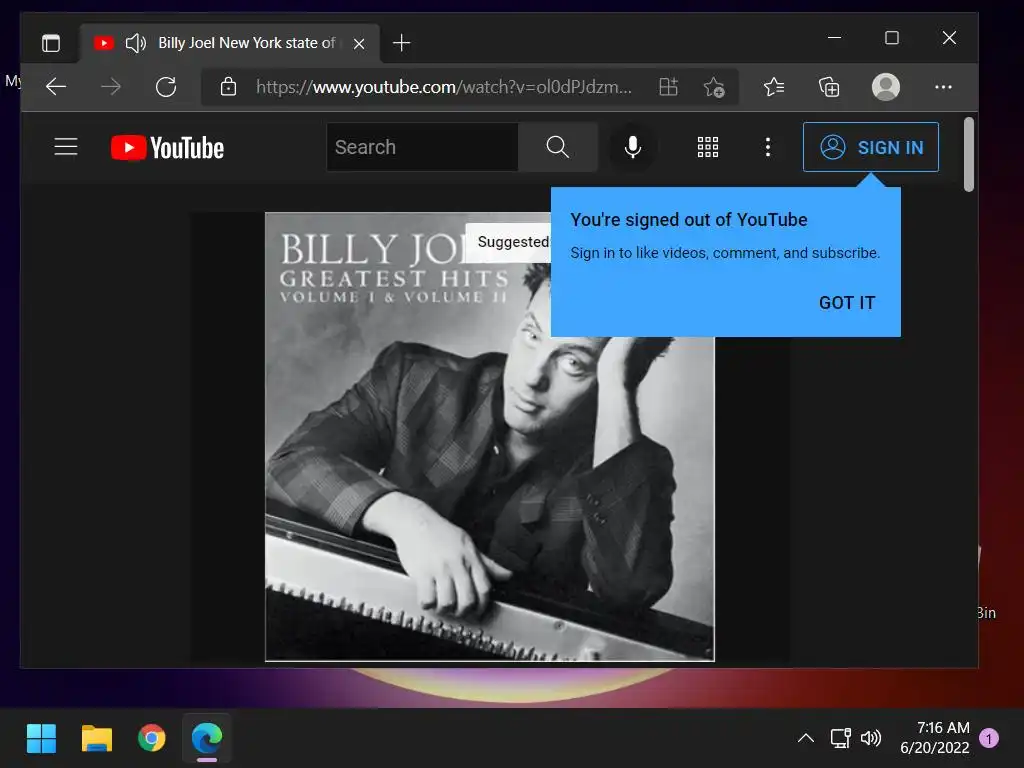This screenshot has height=768, width=1024.
Task: Click the YouTube Search field
Action: tap(423, 147)
